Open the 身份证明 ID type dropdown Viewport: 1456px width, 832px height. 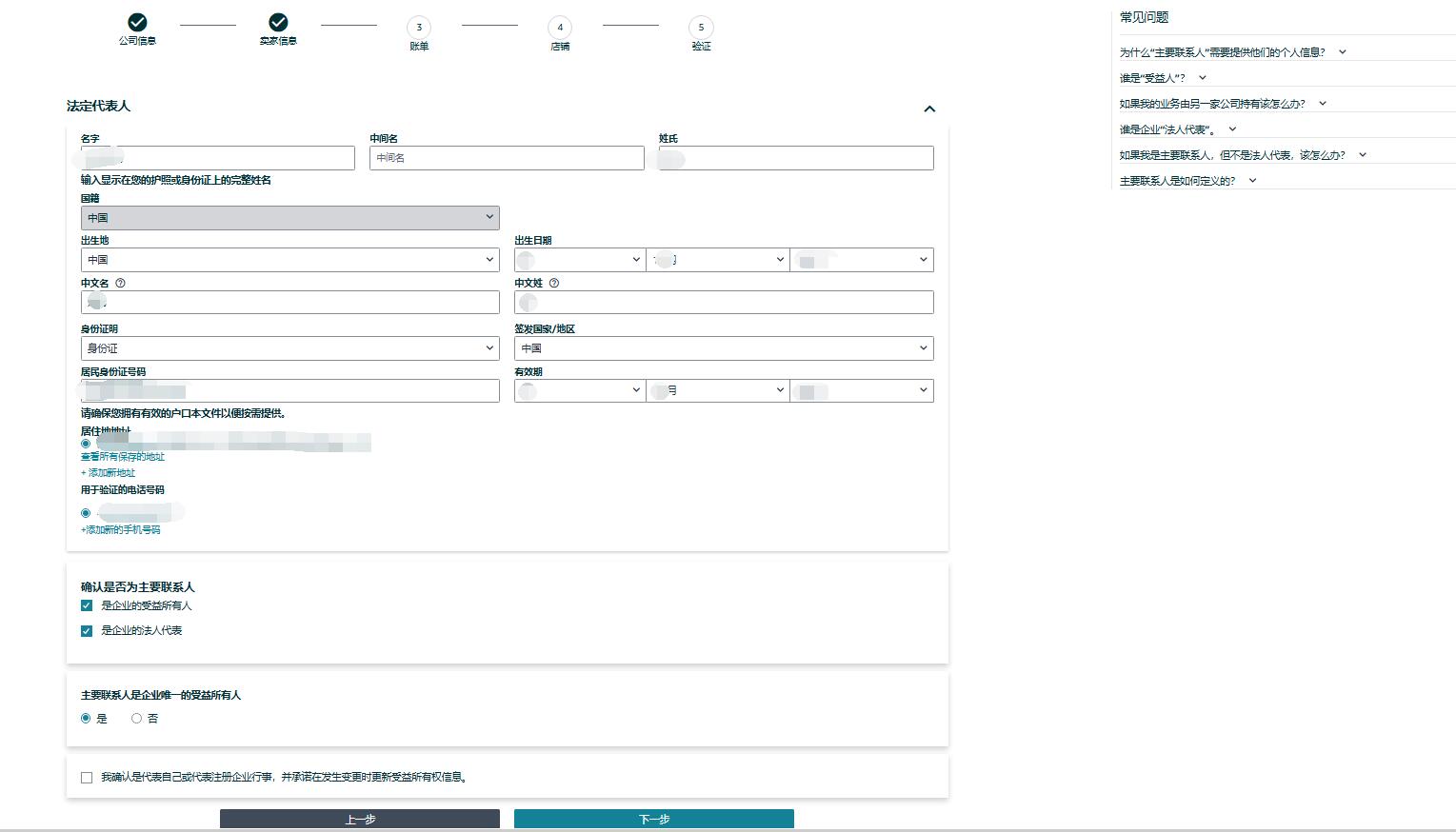coord(289,348)
